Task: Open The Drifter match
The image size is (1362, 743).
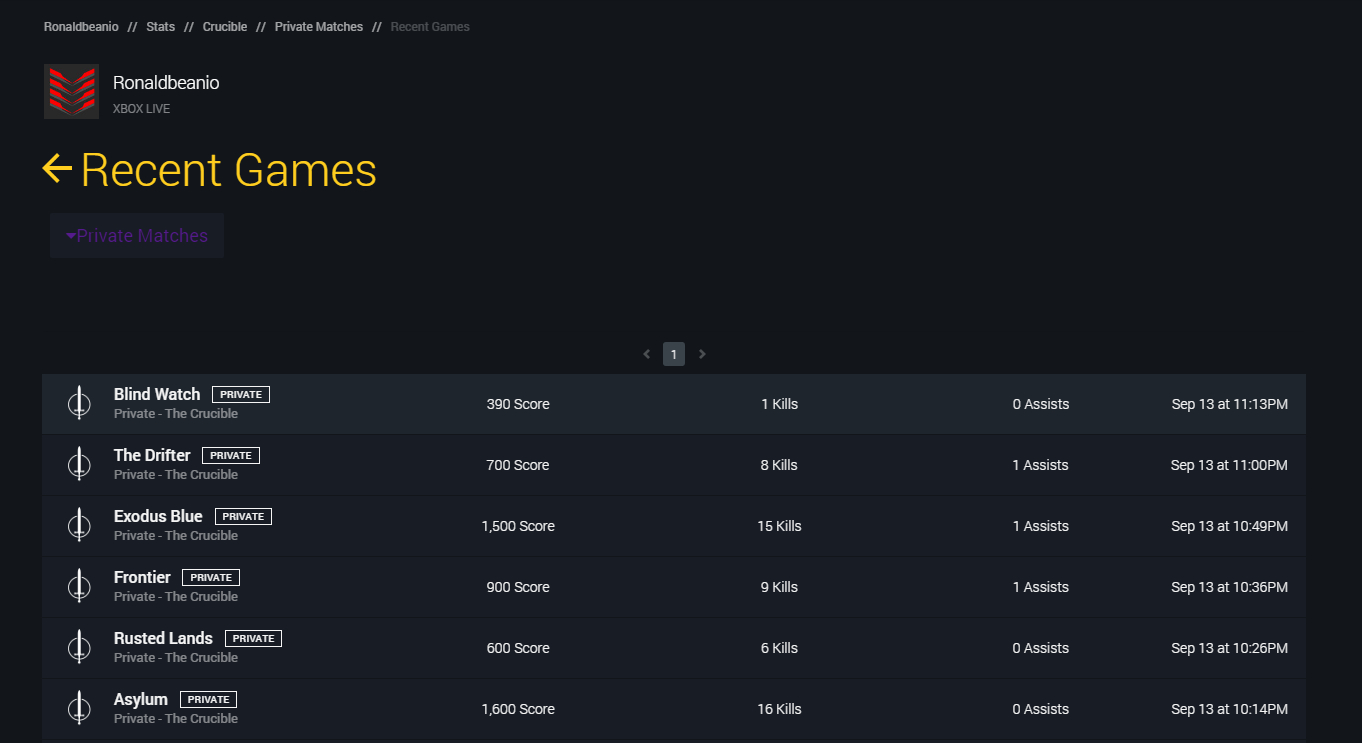Action: pos(674,465)
